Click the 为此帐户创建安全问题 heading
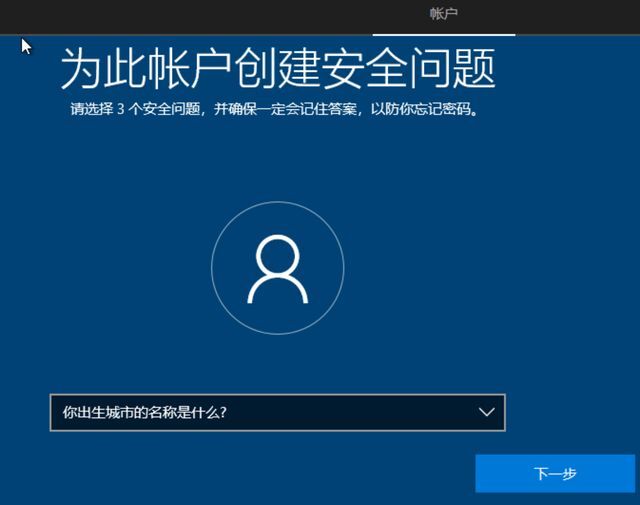 point(277,68)
